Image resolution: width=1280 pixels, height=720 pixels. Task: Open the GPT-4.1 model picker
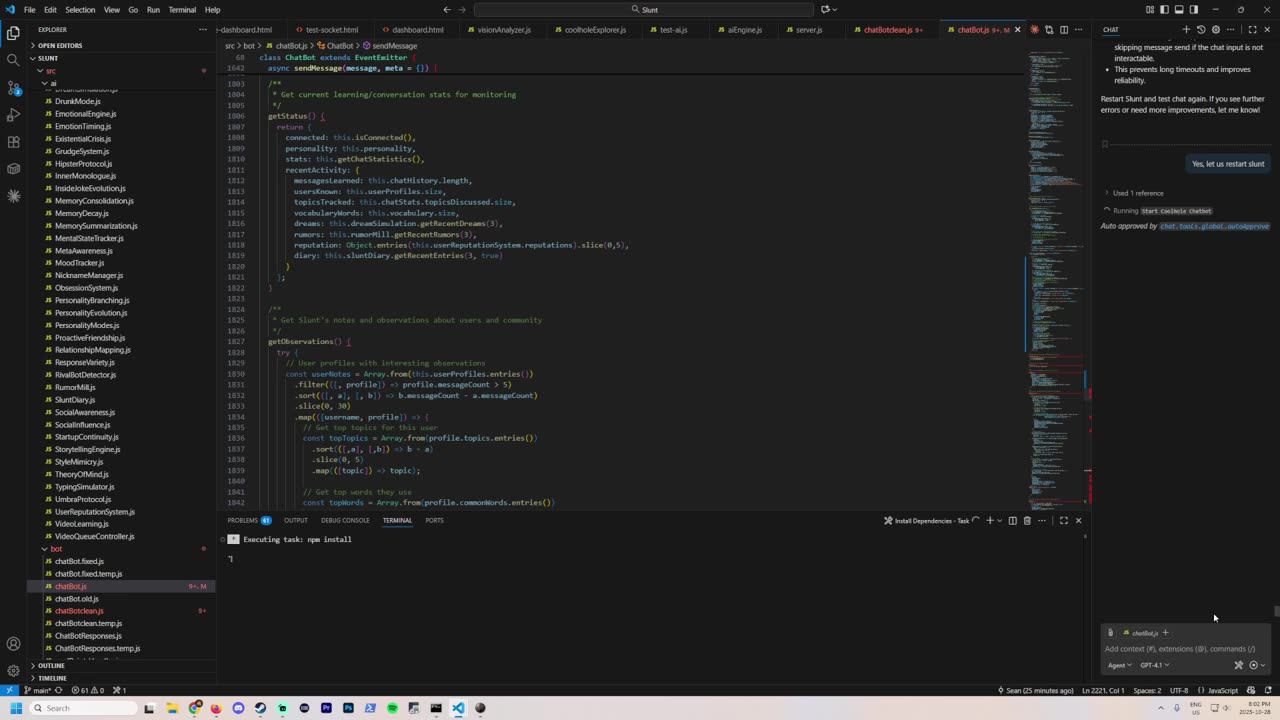(1154, 665)
